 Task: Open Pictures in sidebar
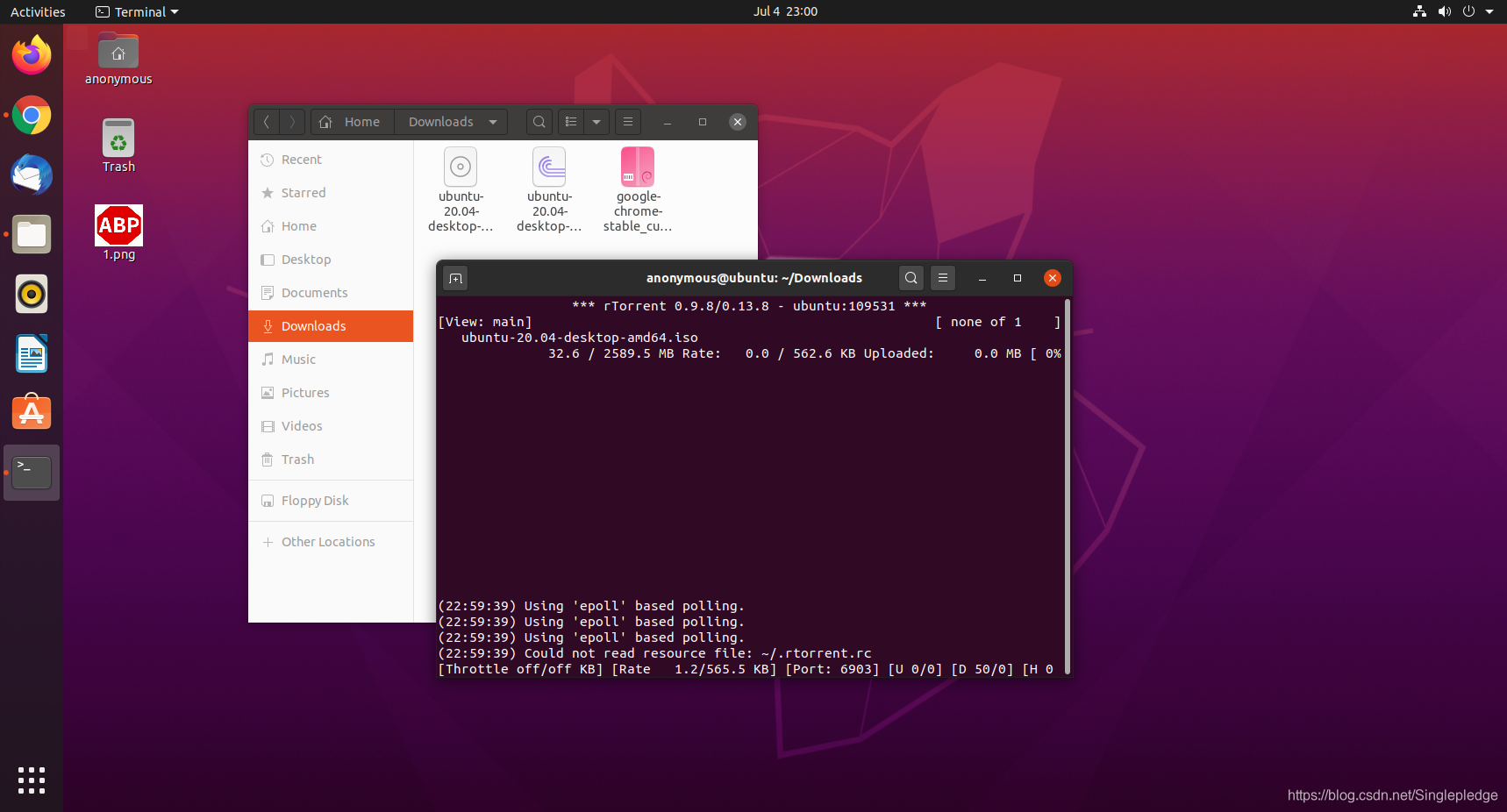pos(331,393)
